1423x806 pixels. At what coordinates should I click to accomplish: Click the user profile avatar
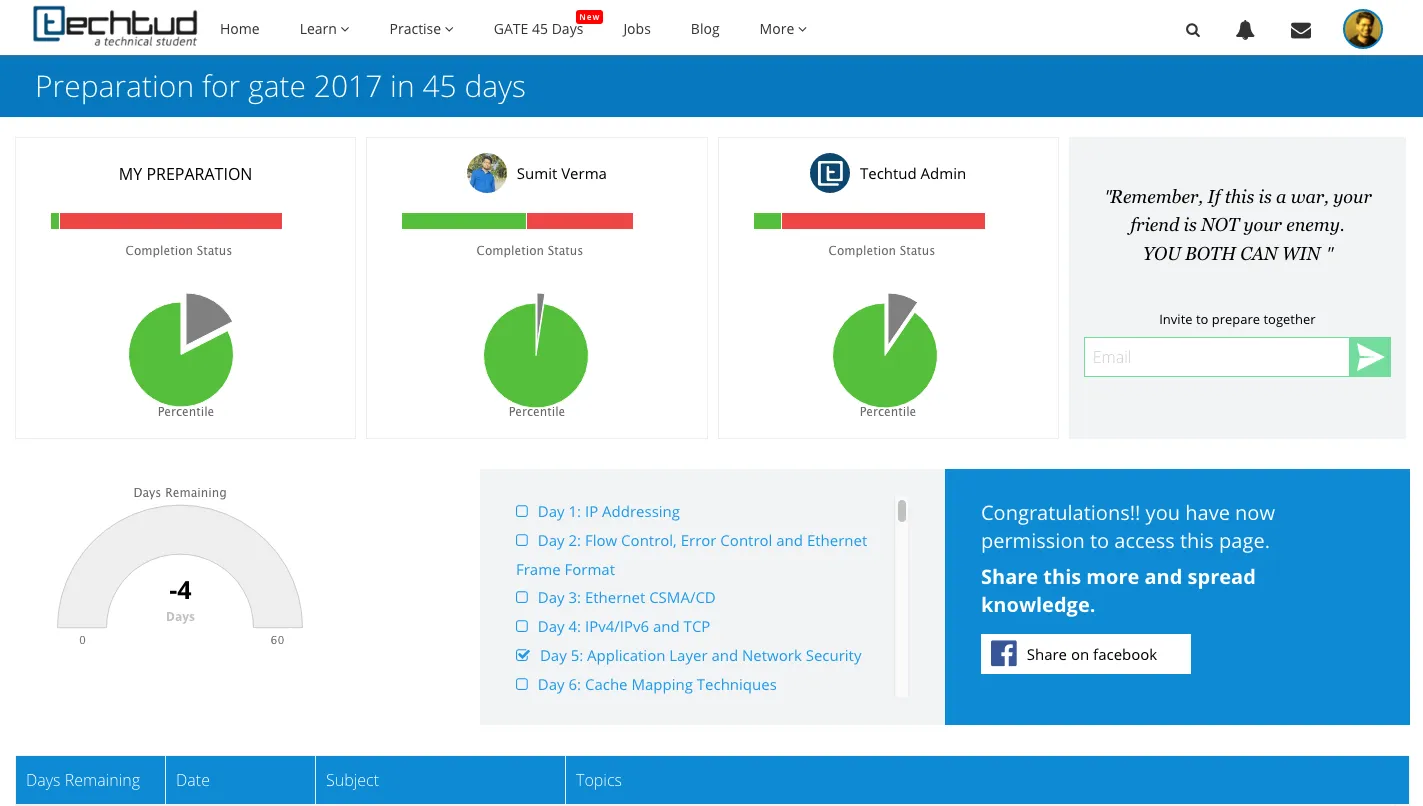1362,29
